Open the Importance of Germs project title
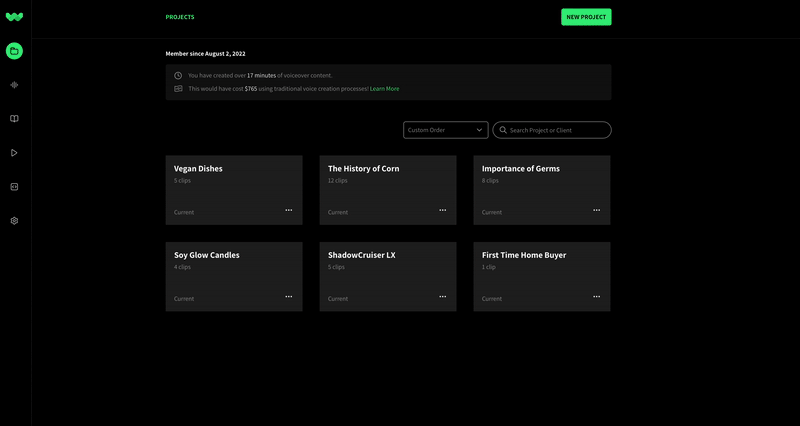The height and width of the screenshot is (426, 800). click(x=520, y=169)
